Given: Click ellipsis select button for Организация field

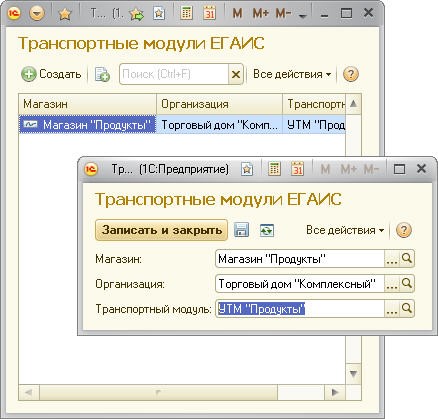Looking at the screenshot, I should point(392,284).
